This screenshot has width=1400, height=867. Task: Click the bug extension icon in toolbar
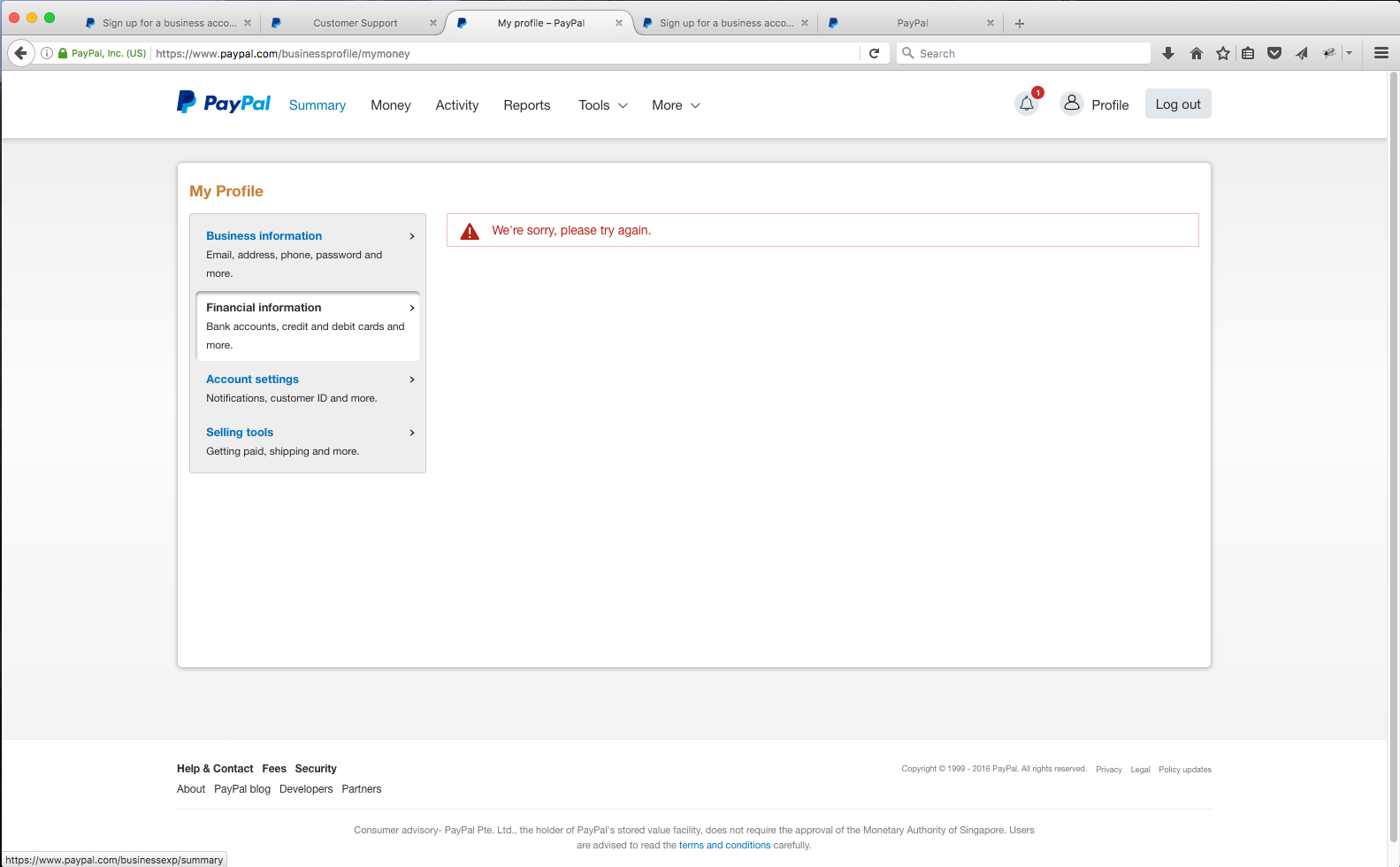[x=1328, y=53]
